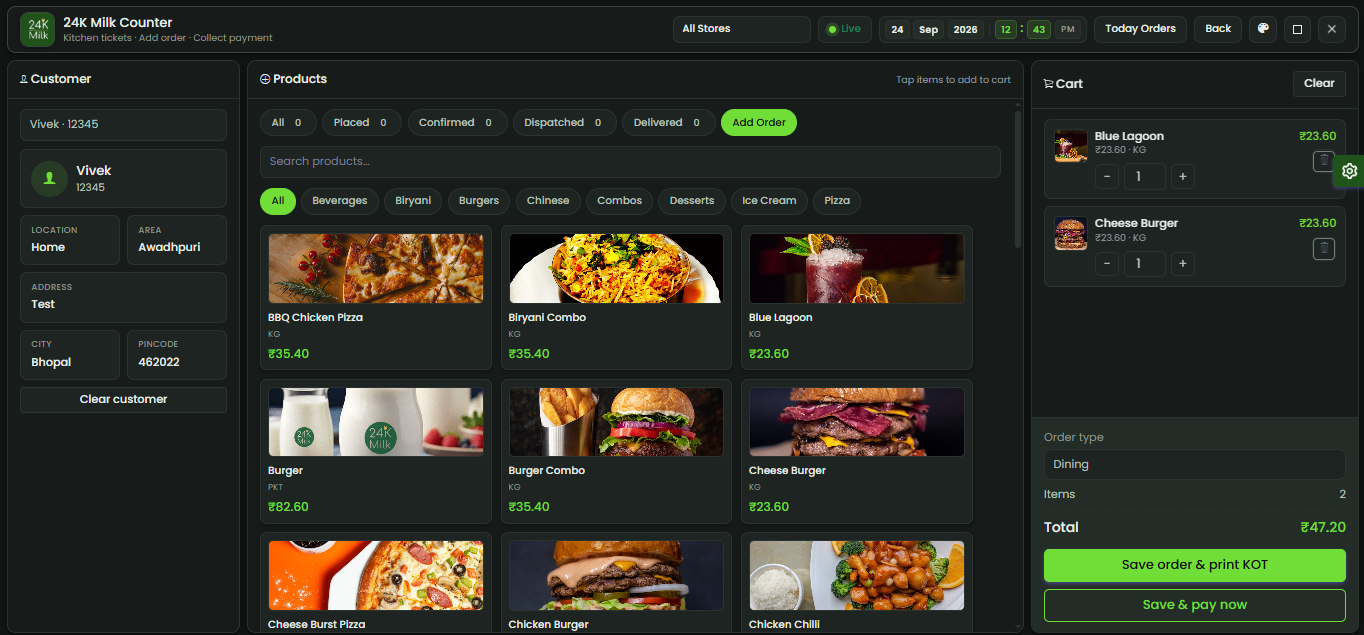Filter products by Desserts
1364x635 pixels.
pos(692,201)
